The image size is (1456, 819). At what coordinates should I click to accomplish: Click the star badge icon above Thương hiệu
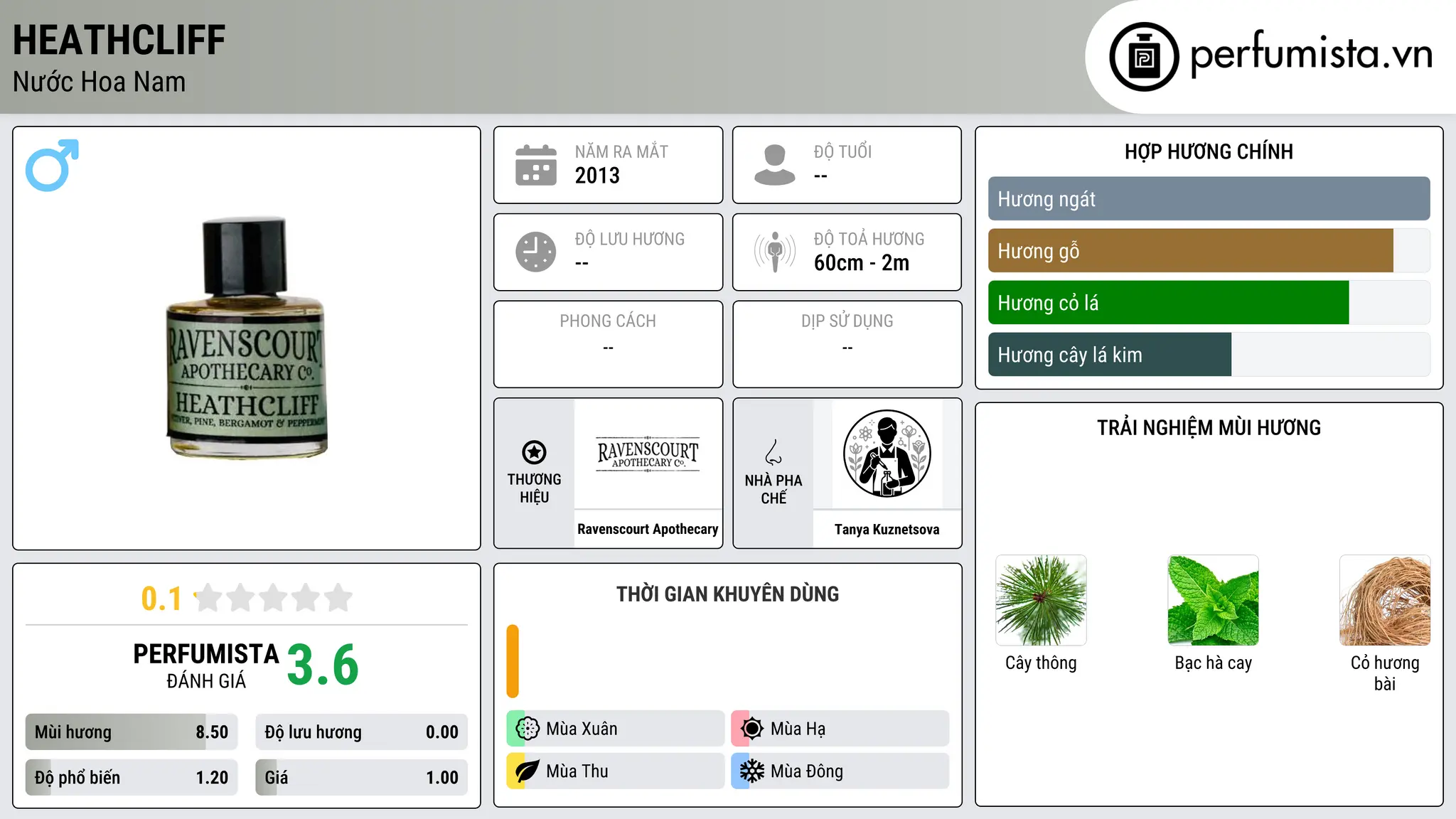[534, 452]
